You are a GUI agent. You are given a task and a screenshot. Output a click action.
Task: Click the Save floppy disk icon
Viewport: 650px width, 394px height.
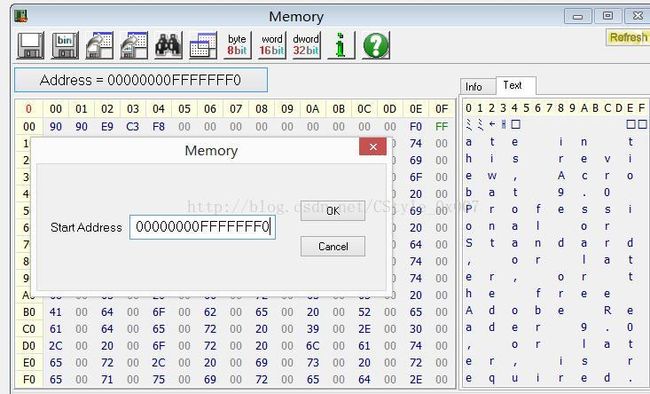point(31,45)
